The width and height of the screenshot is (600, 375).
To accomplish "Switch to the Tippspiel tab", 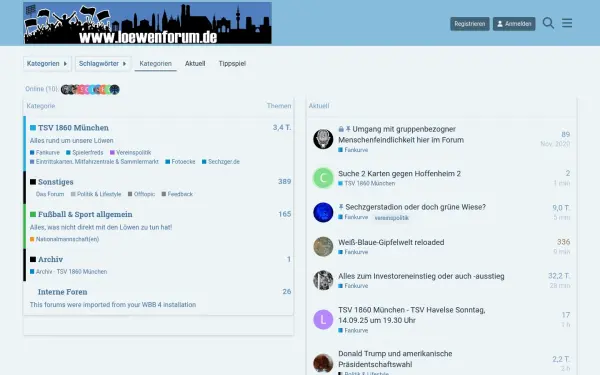I will [x=232, y=64].
